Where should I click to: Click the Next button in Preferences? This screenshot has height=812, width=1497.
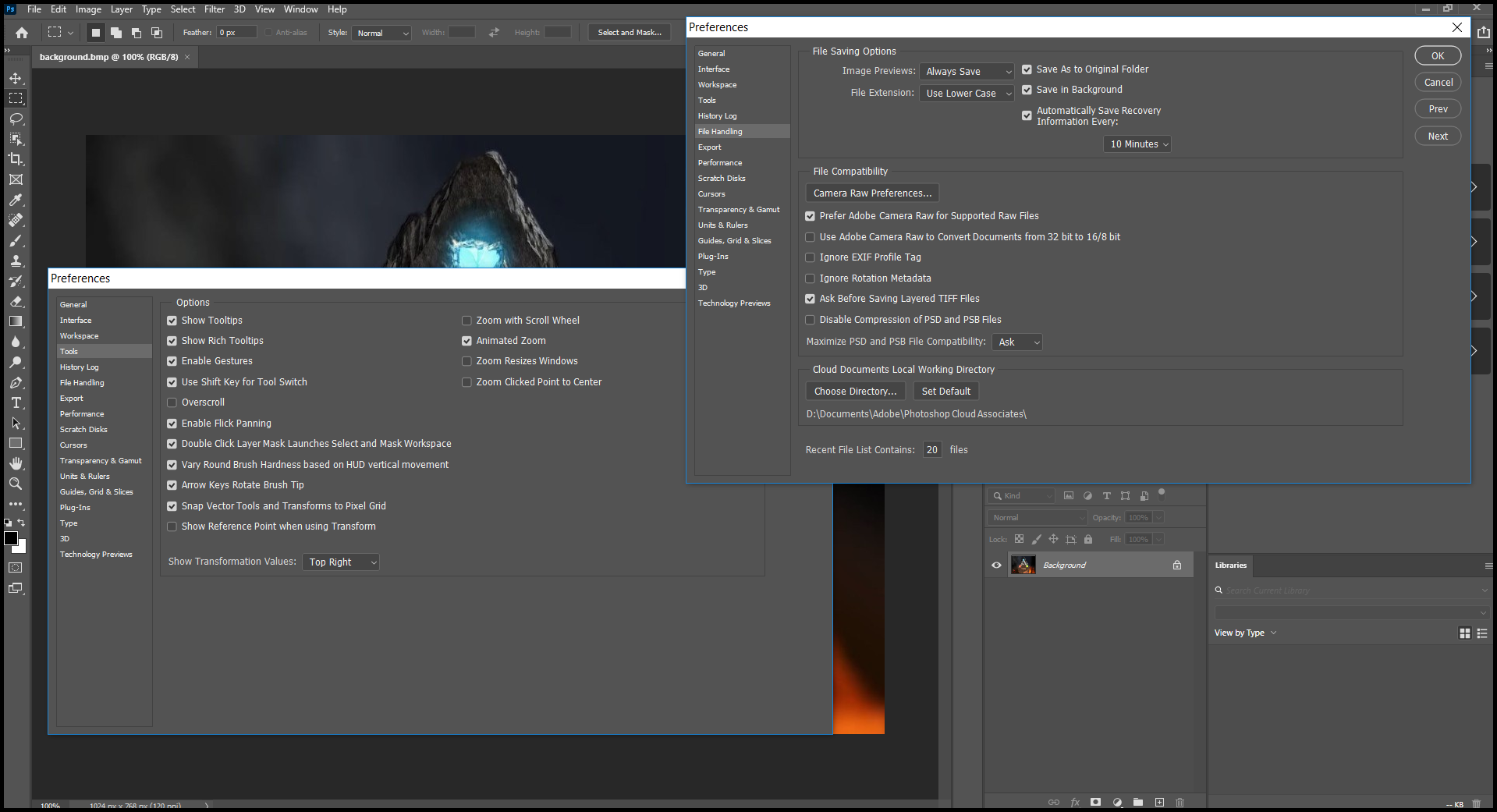tap(1438, 137)
